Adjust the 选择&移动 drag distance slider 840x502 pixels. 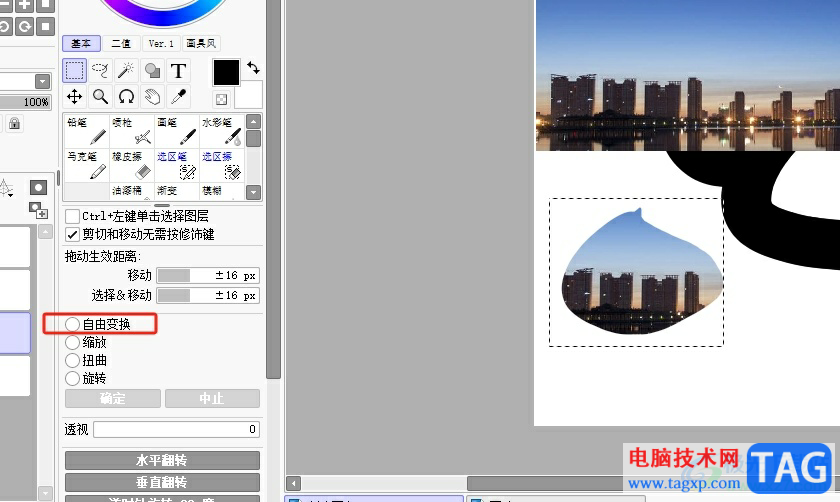click(x=208, y=295)
